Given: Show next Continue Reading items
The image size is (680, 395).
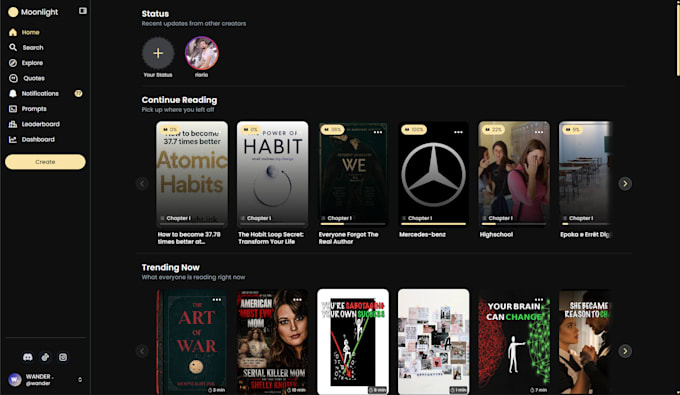Looking at the screenshot, I should (625, 183).
